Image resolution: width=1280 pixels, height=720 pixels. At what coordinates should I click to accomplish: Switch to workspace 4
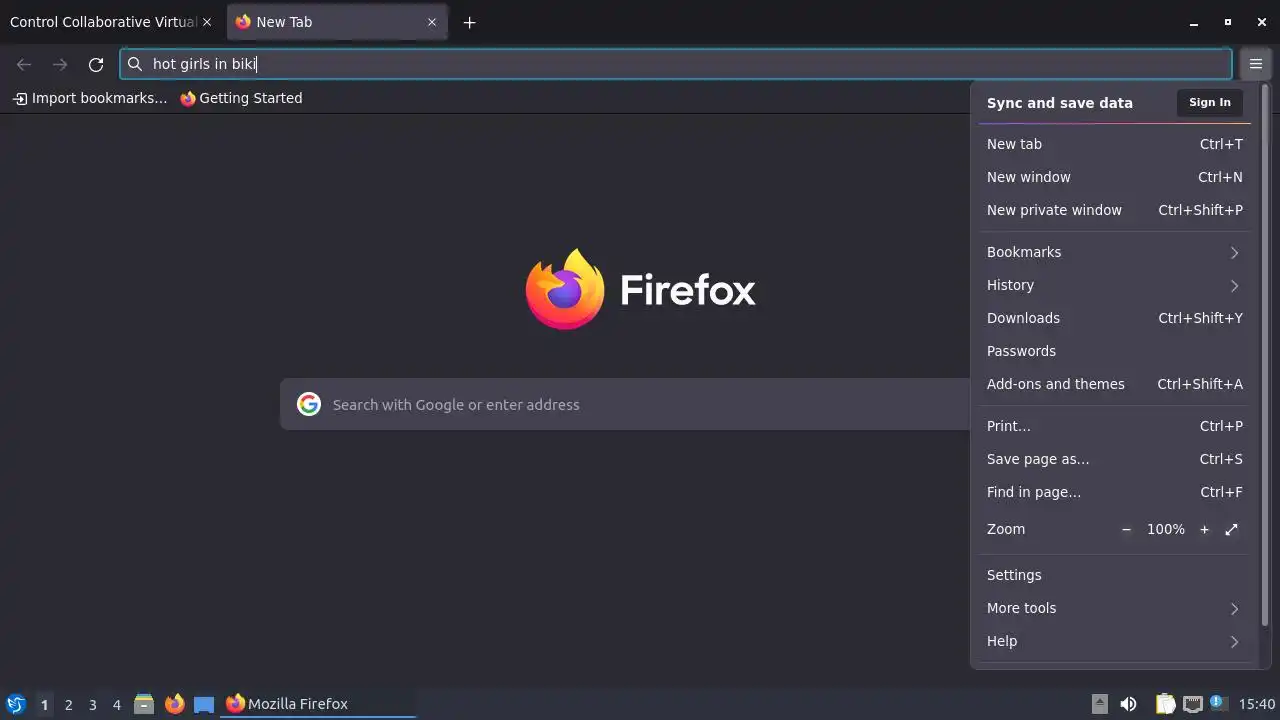point(117,705)
